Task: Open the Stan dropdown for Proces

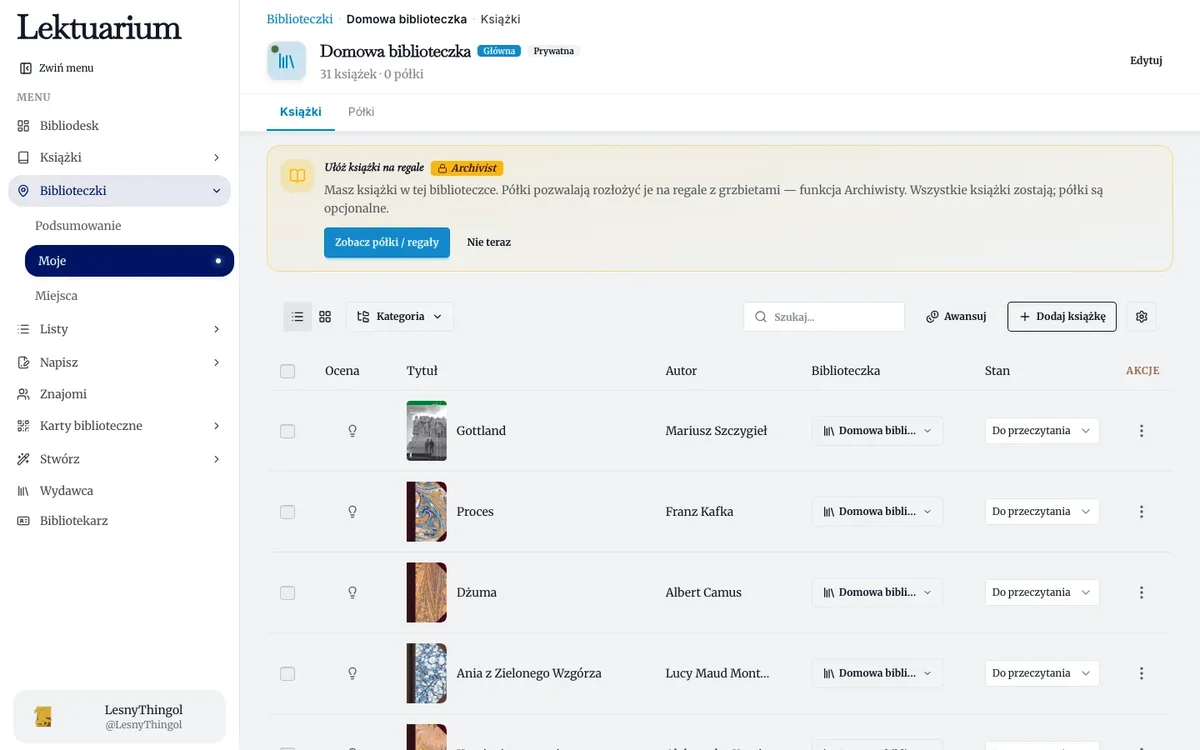Action: tap(1042, 512)
